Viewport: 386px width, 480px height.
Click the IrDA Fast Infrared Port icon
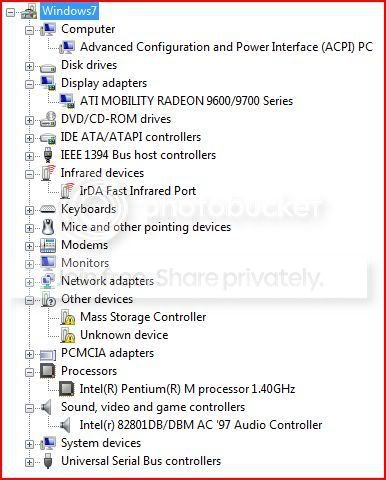coord(67,191)
